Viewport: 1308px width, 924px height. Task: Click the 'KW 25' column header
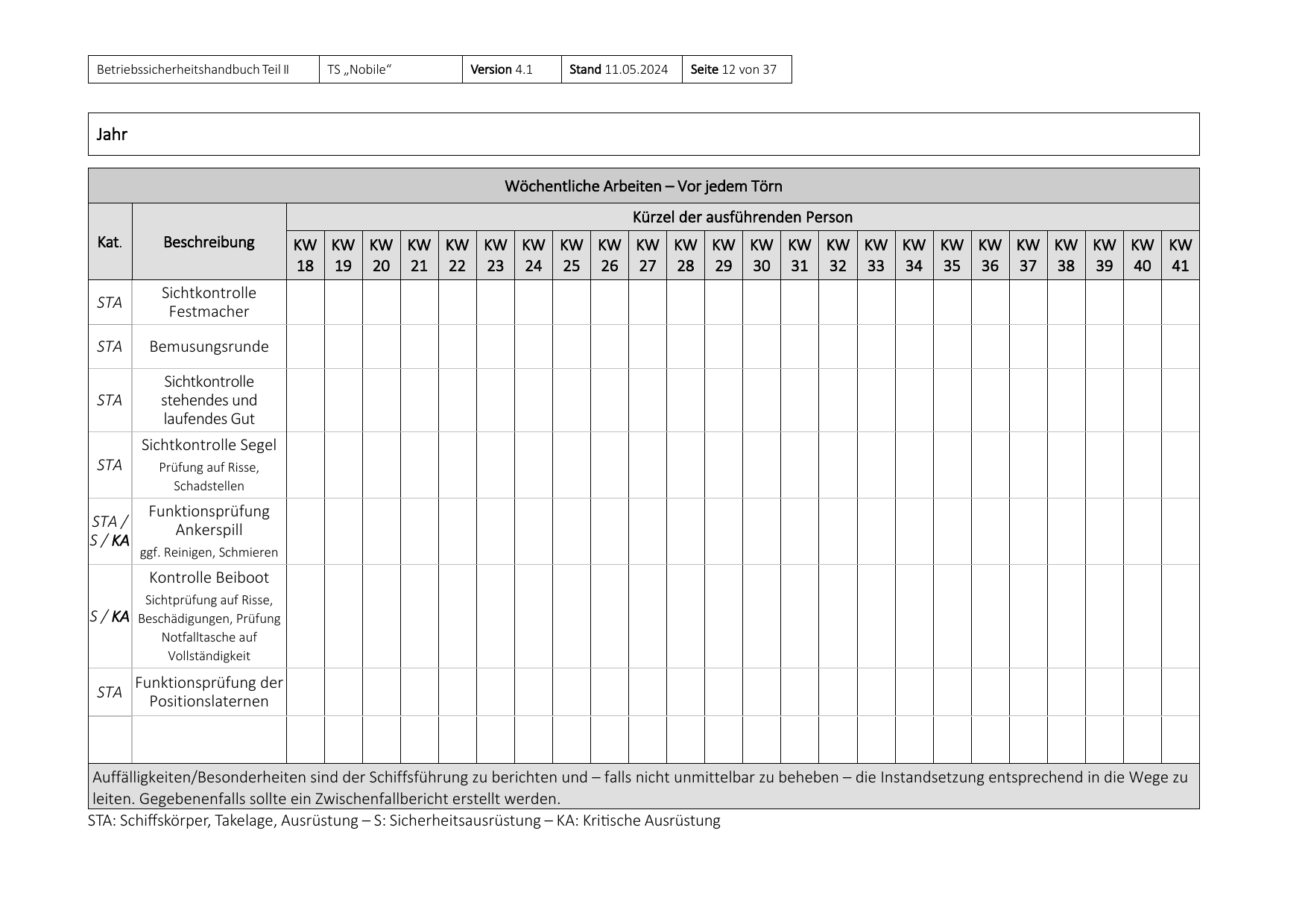pyautogui.click(x=572, y=256)
